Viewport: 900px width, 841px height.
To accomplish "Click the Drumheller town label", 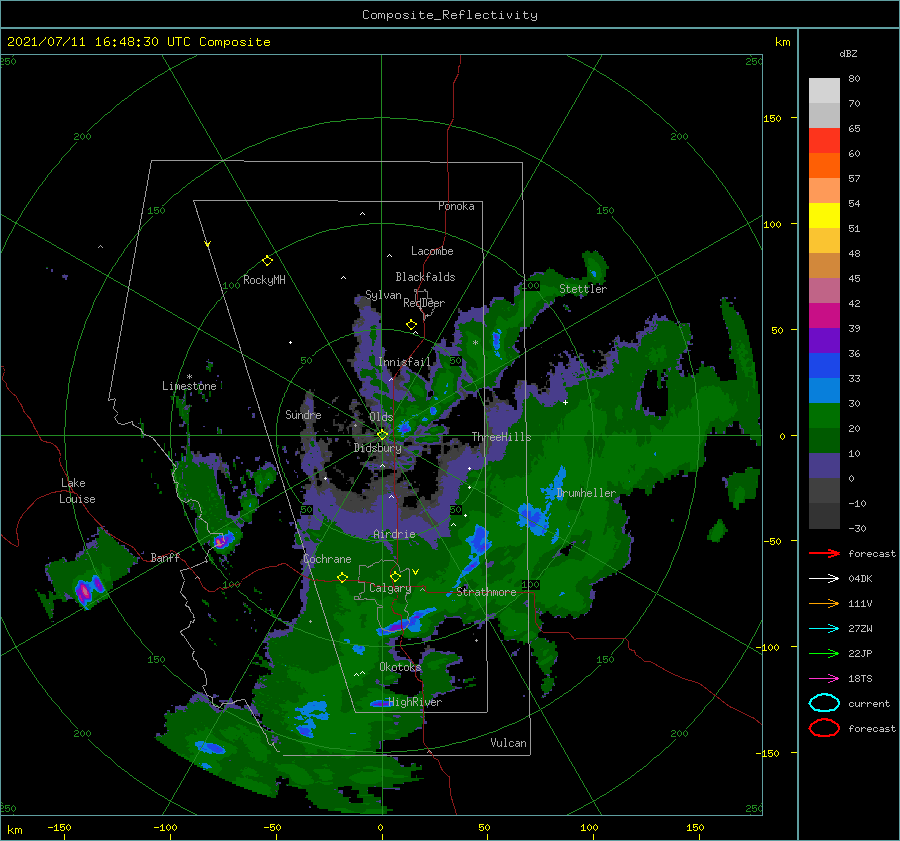I will point(586,493).
